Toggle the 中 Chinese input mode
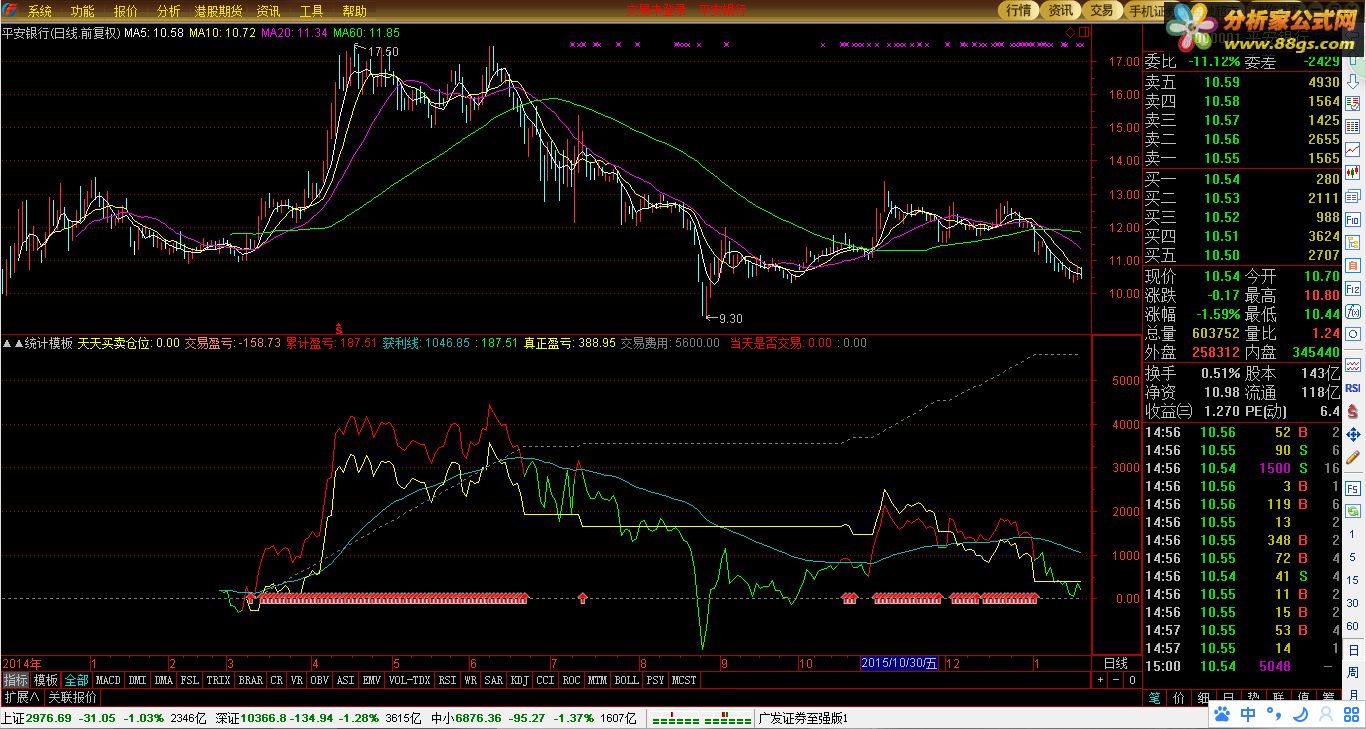Viewport: 1366px width, 729px height. 1249,714
